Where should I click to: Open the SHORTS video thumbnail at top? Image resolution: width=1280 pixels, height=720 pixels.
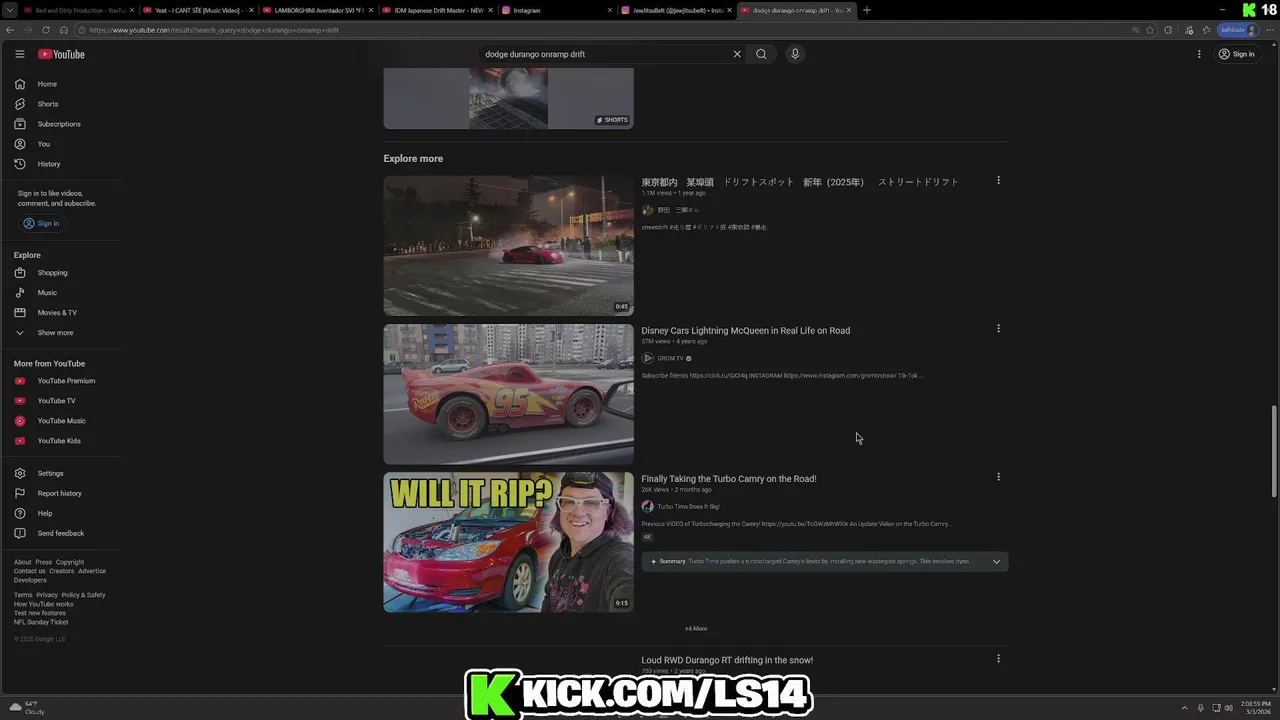[508, 98]
